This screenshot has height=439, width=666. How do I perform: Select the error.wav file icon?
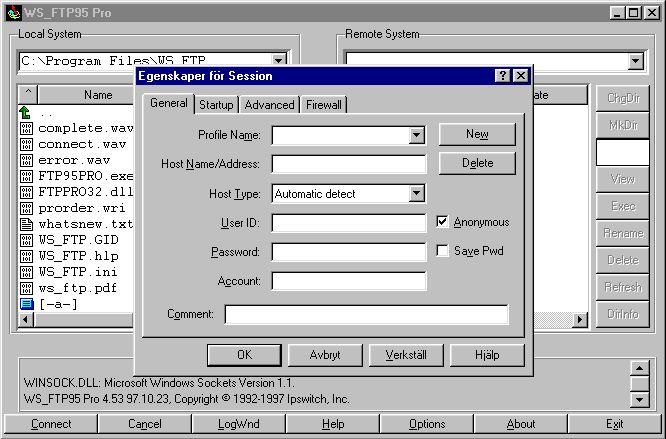(26, 160)
